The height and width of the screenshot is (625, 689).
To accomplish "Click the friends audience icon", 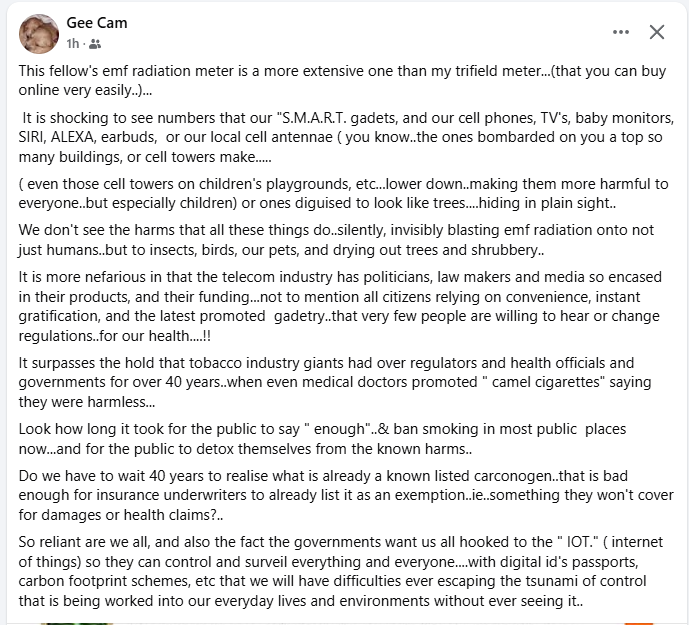I will pyautogui.click(x=95, y=44).
